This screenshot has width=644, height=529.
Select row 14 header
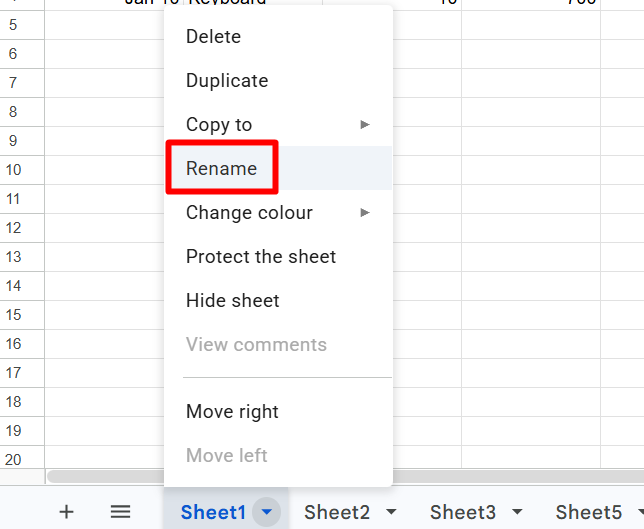coord(22,286)
